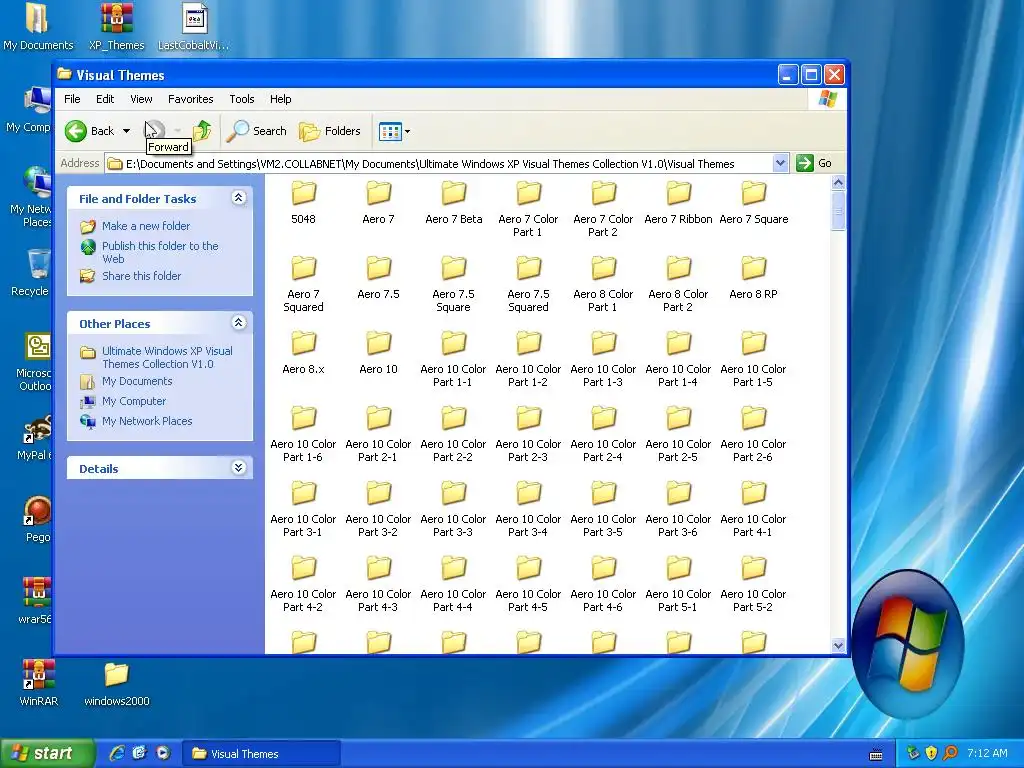Expand the Details panel
The image size is (1024, 768).
(239, 468)
